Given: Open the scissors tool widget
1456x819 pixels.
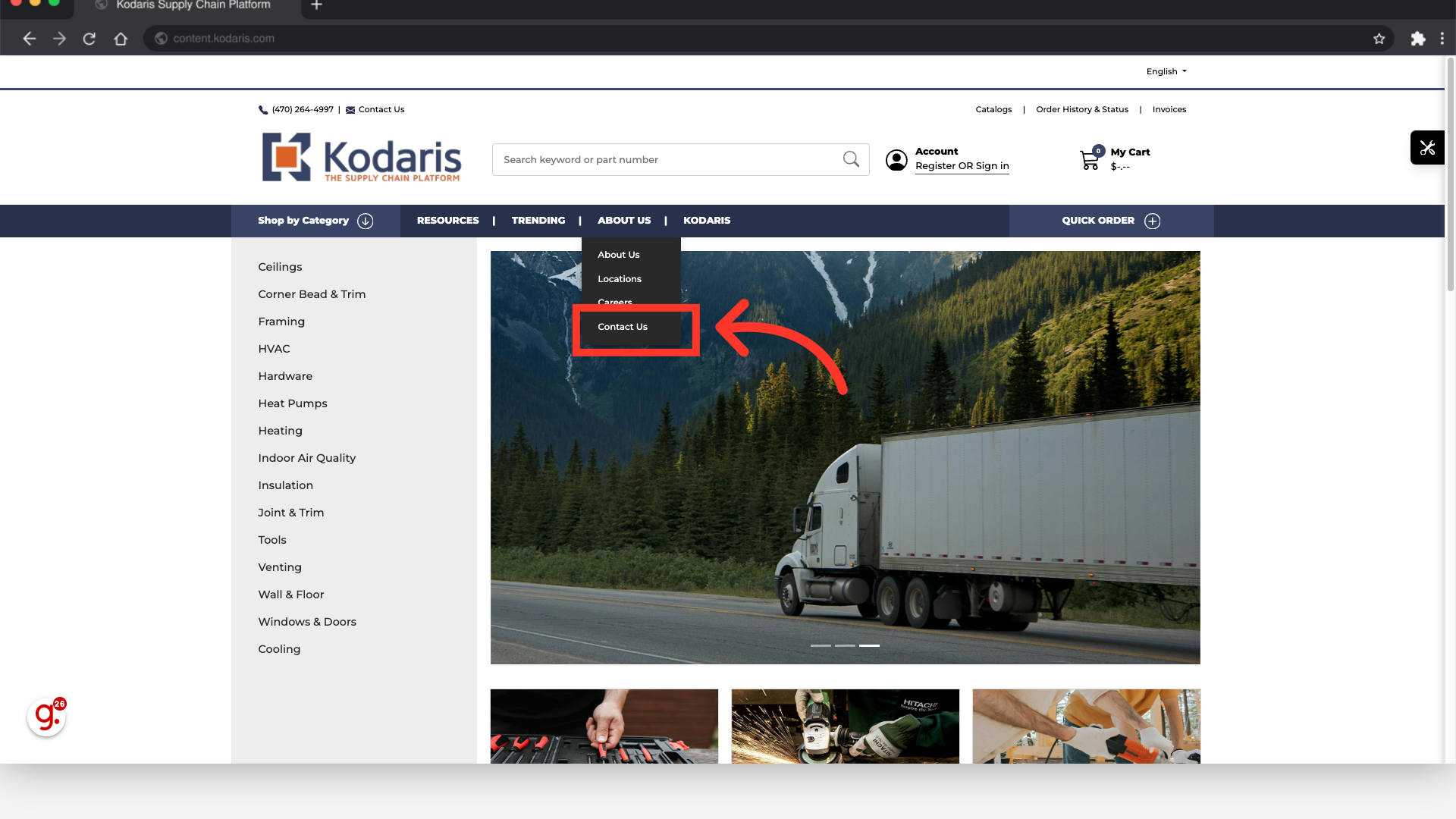Looking at the screenshot, I should 1427,148.
